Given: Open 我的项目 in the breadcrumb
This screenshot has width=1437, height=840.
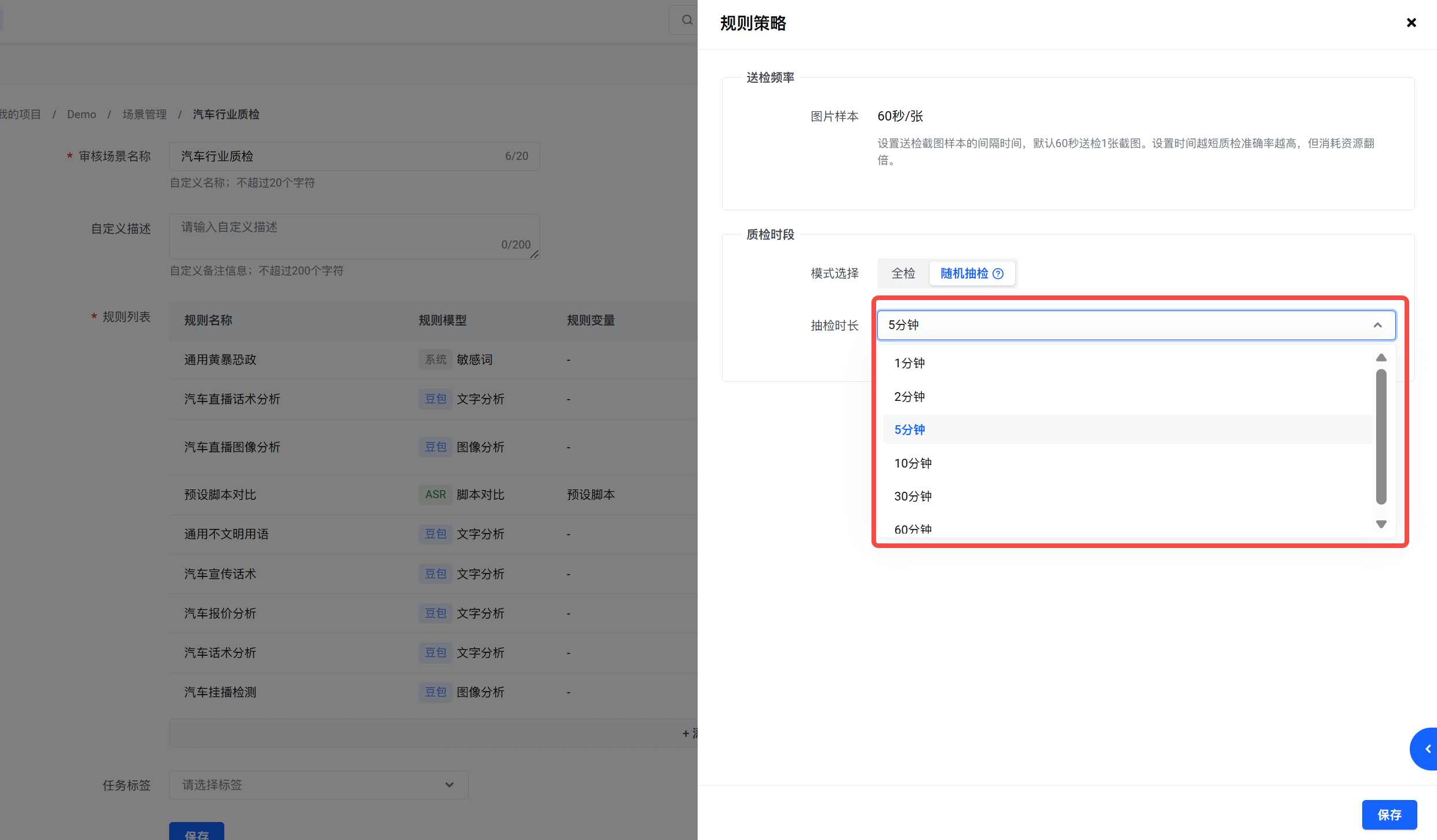Looking at the screenshot, I should [x=20, y=115].
